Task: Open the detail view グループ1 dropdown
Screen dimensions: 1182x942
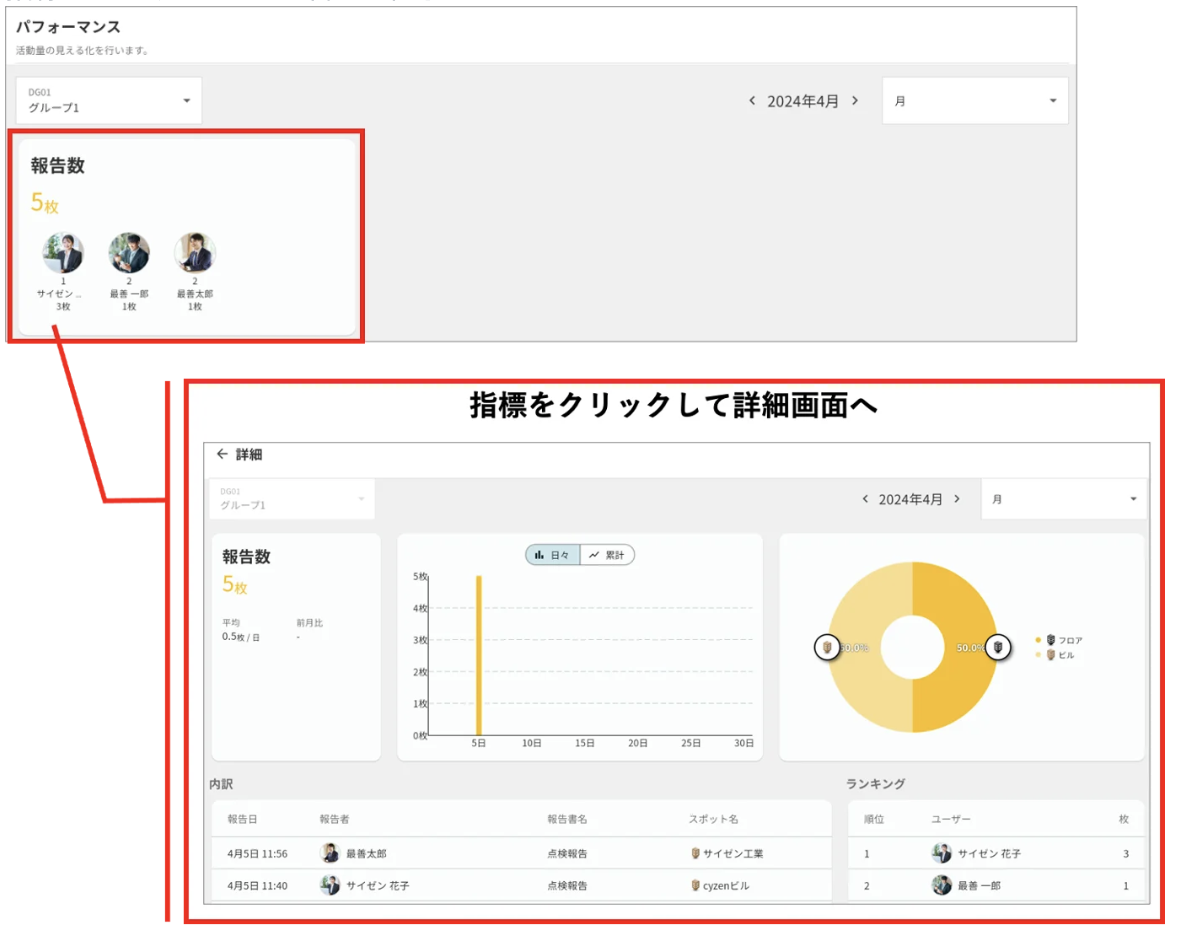Action: (292, 499)
